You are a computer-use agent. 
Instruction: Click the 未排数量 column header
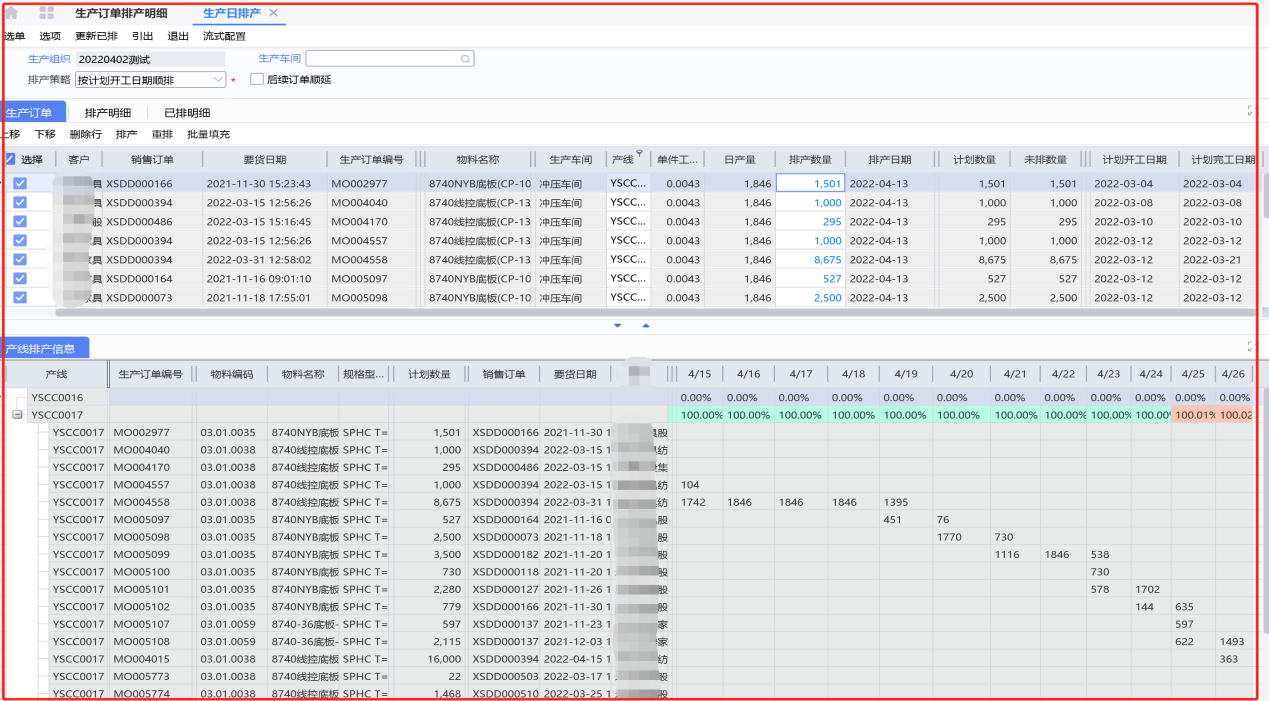point(1046,159)
